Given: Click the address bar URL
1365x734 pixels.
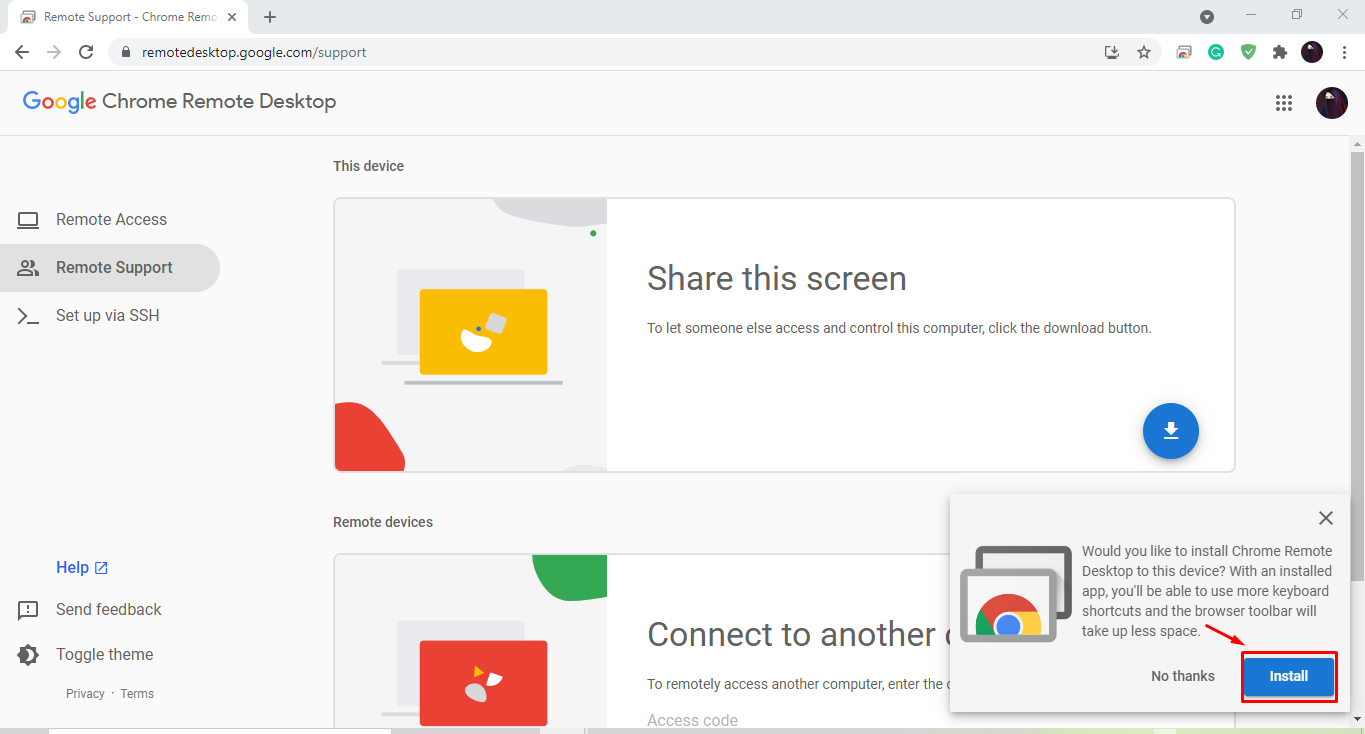Looking at the screenshot, I should (x=254, y=52).
